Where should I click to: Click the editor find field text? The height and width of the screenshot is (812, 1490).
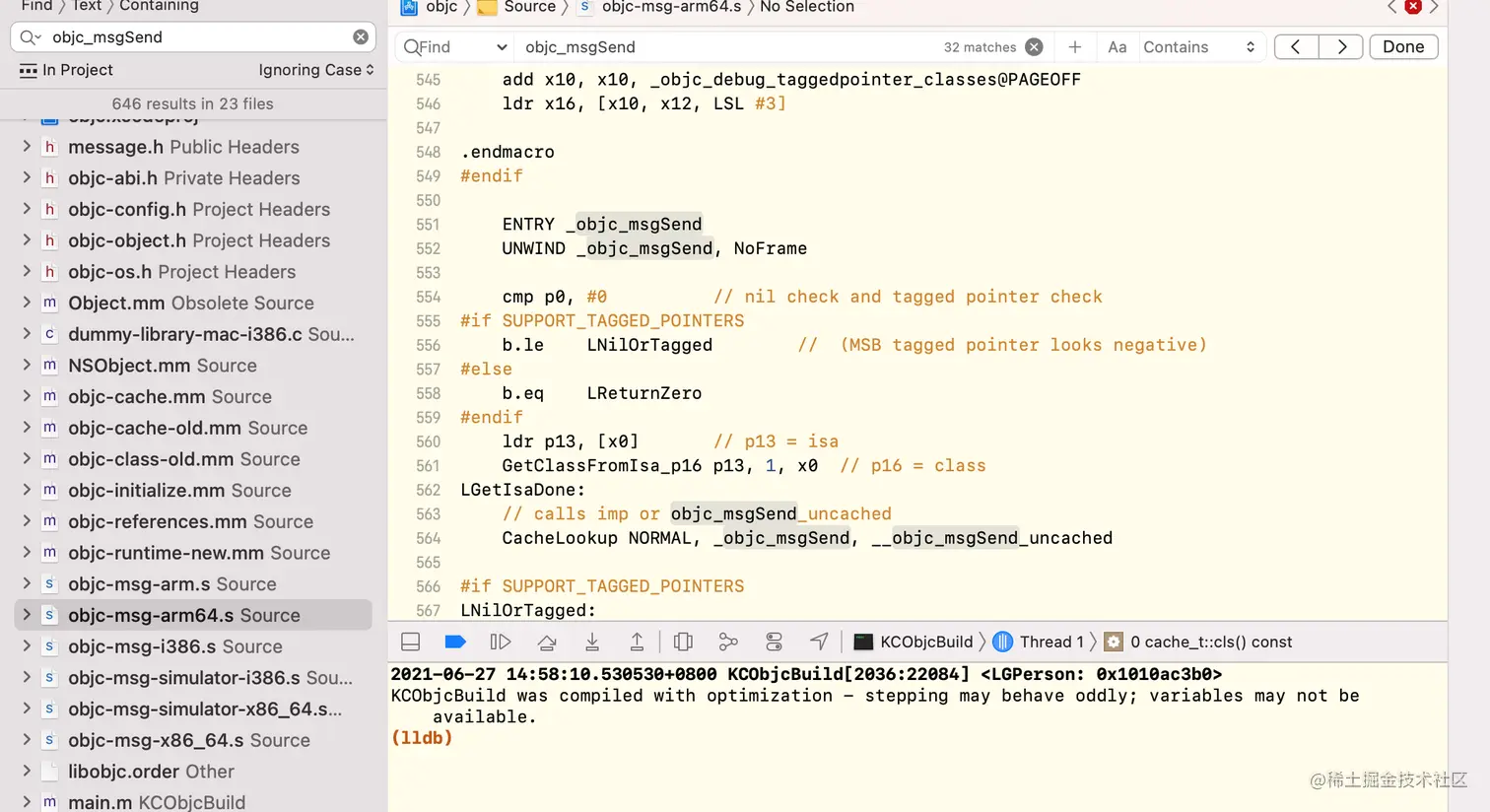(580, 47)
